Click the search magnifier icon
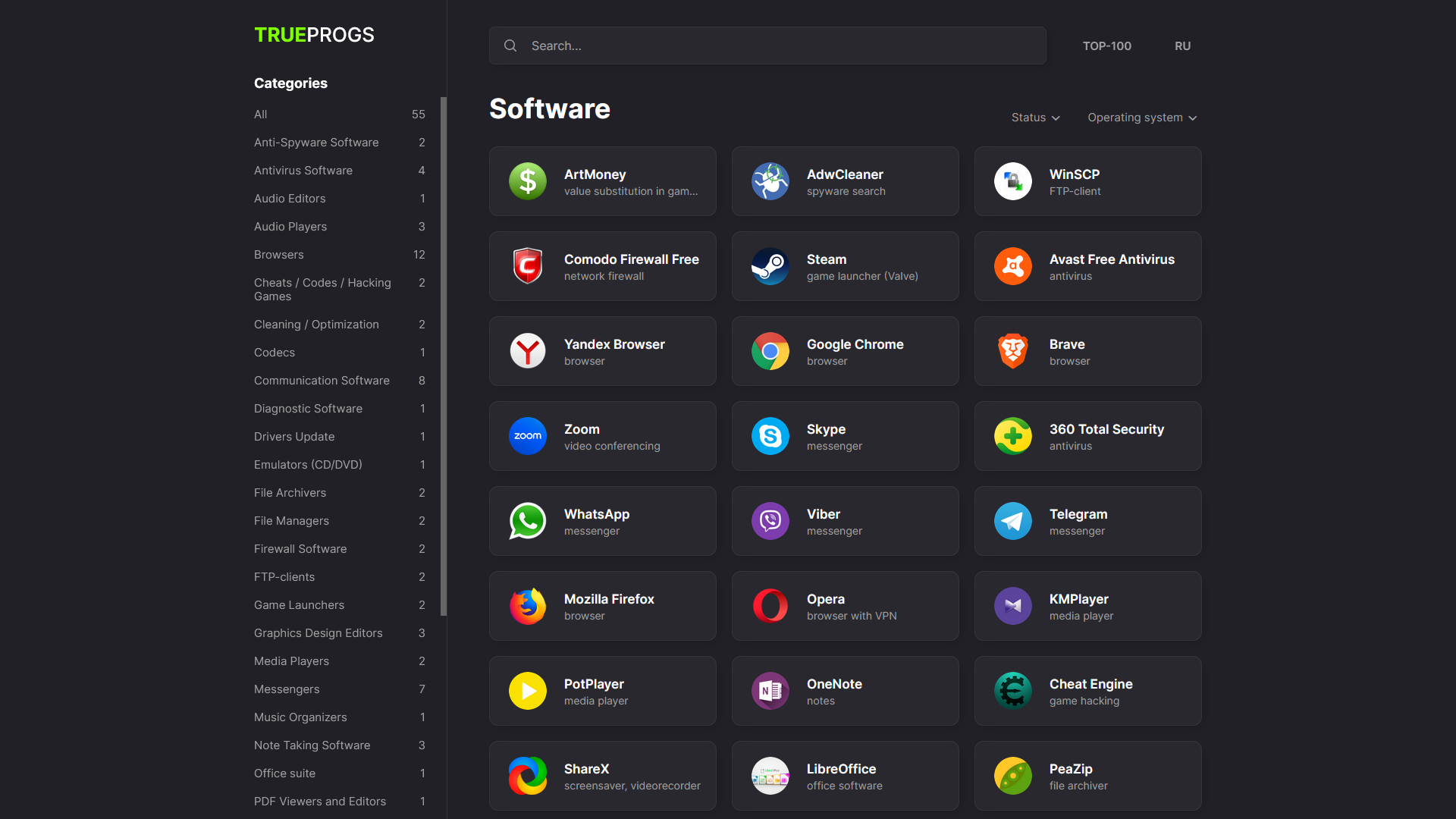1456x819 pixels. 510,45
